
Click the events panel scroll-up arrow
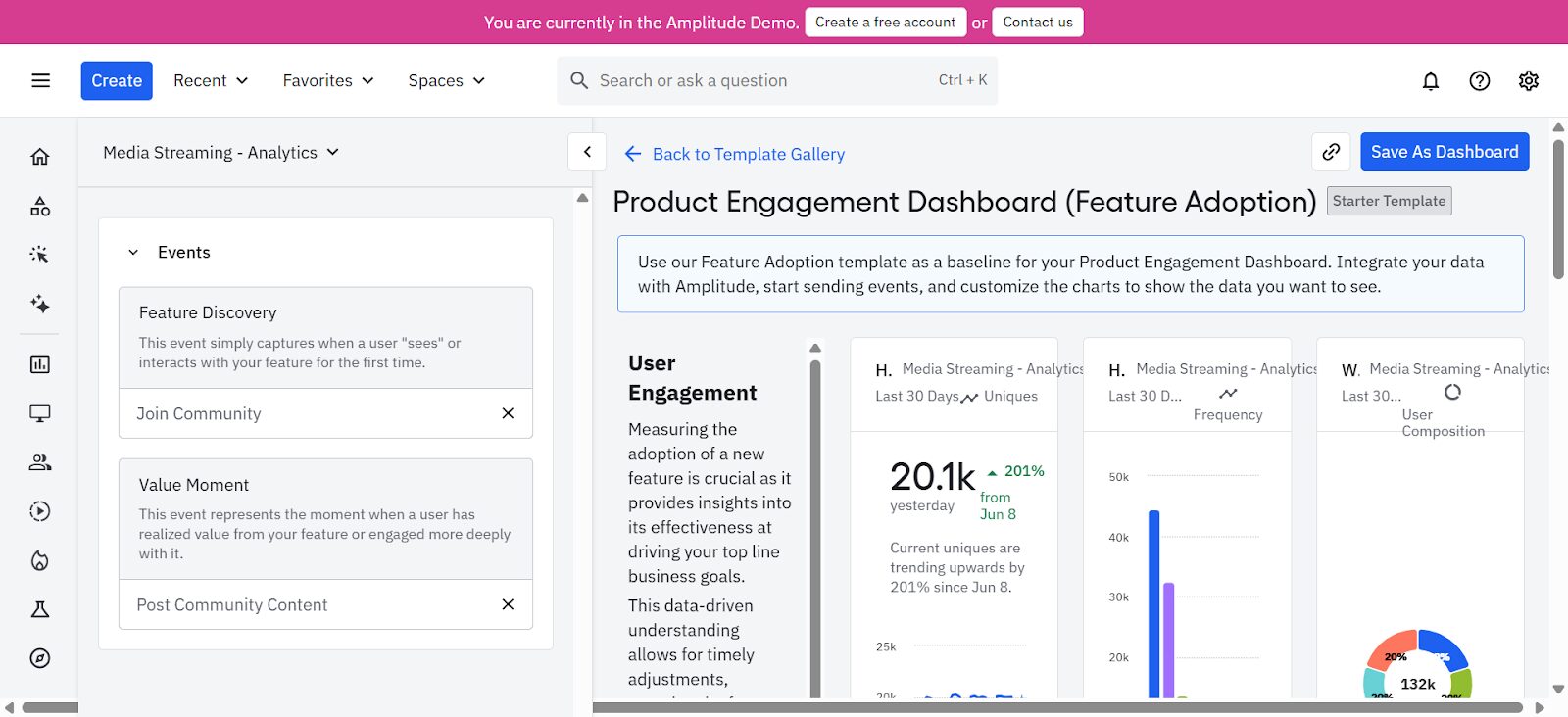[x=582, y=198]
